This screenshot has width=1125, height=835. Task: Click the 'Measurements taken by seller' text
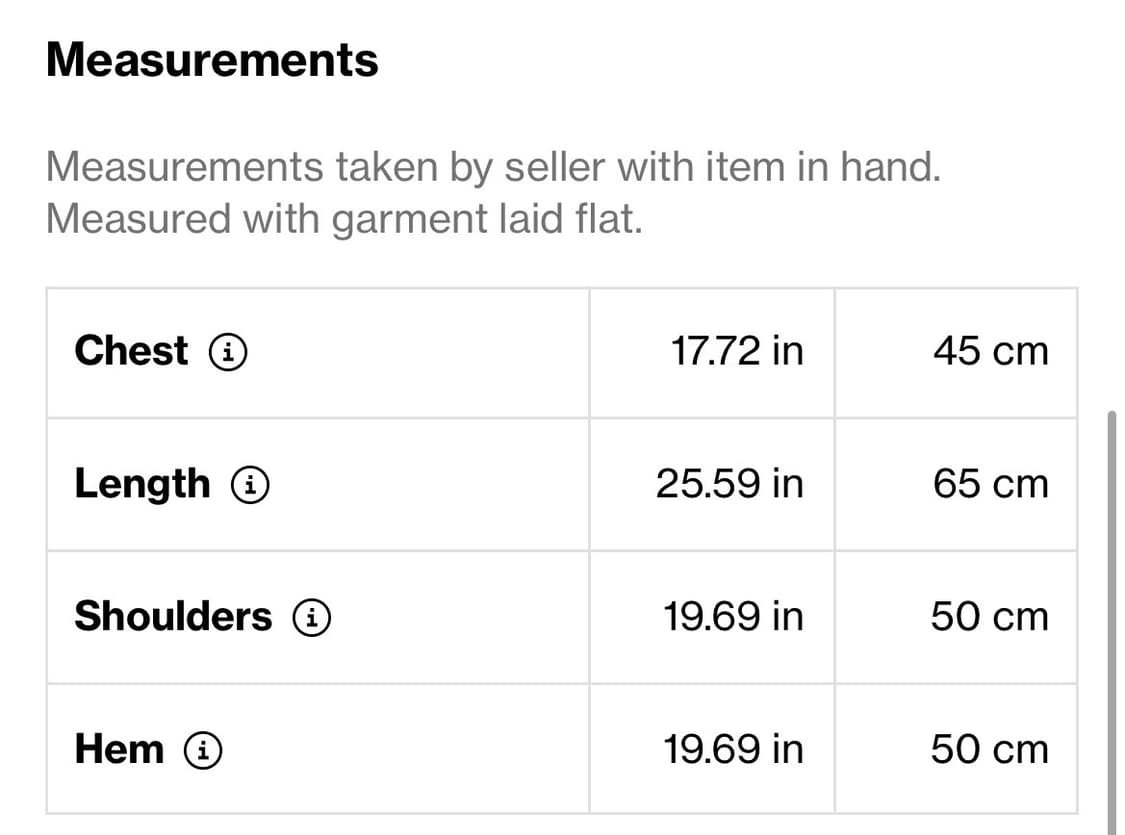pyautogui.click(x=493, y=168)
